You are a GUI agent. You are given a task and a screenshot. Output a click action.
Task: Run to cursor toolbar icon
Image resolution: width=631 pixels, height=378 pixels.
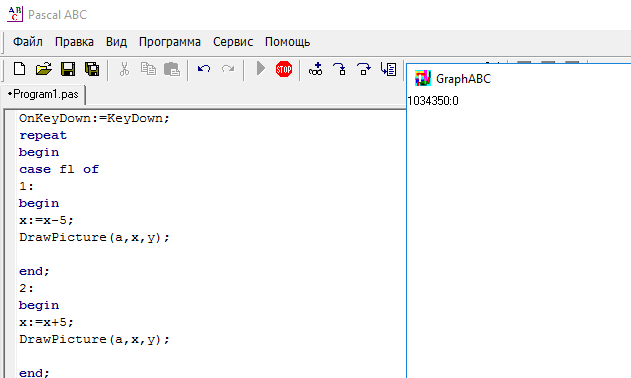[388, 69]
